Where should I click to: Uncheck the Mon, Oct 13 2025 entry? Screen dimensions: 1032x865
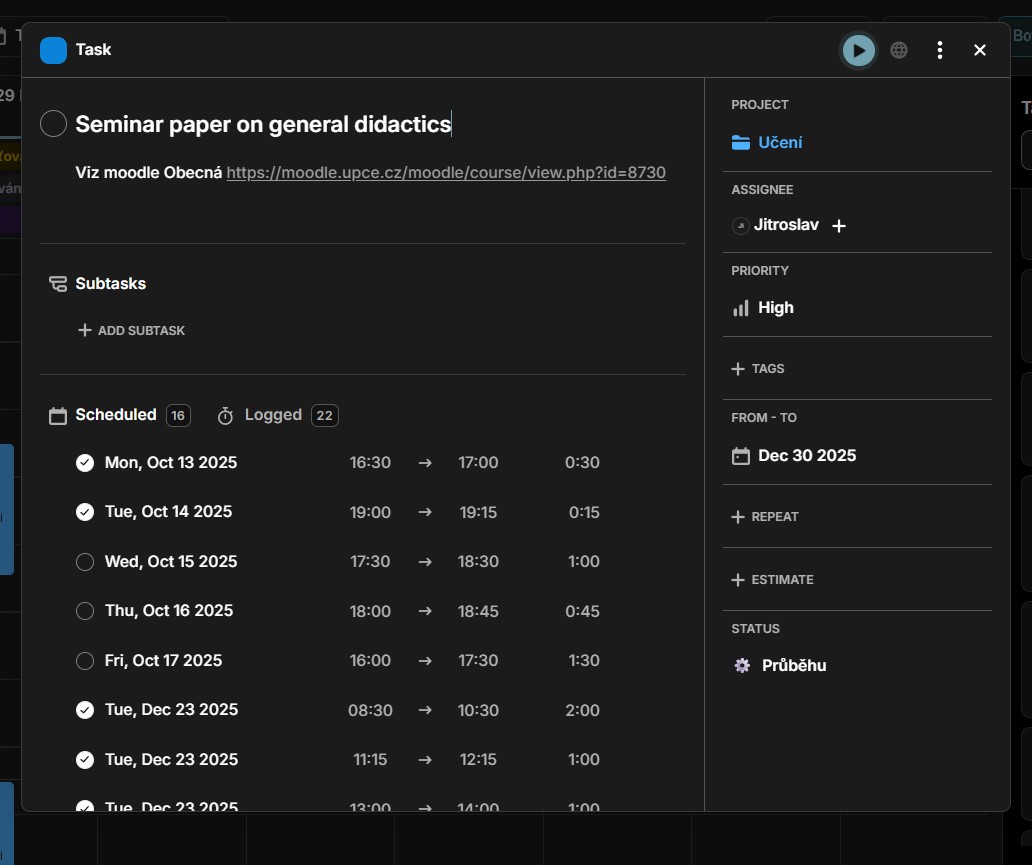pos(85,463)
